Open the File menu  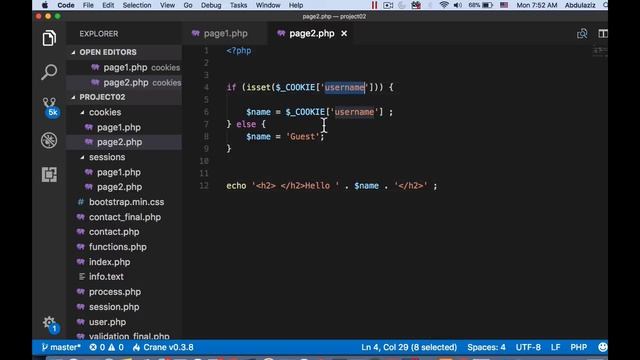pyautogui.click(x=88, y=5)
